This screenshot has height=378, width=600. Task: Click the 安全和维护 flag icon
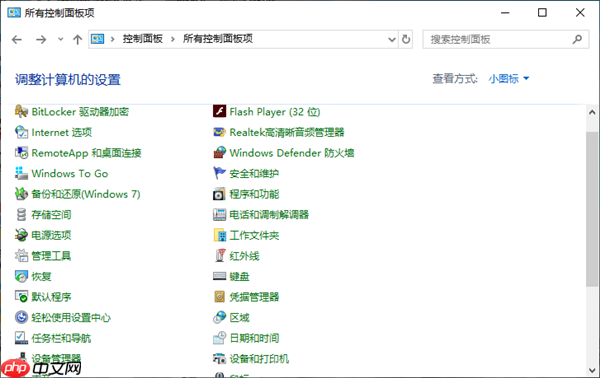coord(219,173)
